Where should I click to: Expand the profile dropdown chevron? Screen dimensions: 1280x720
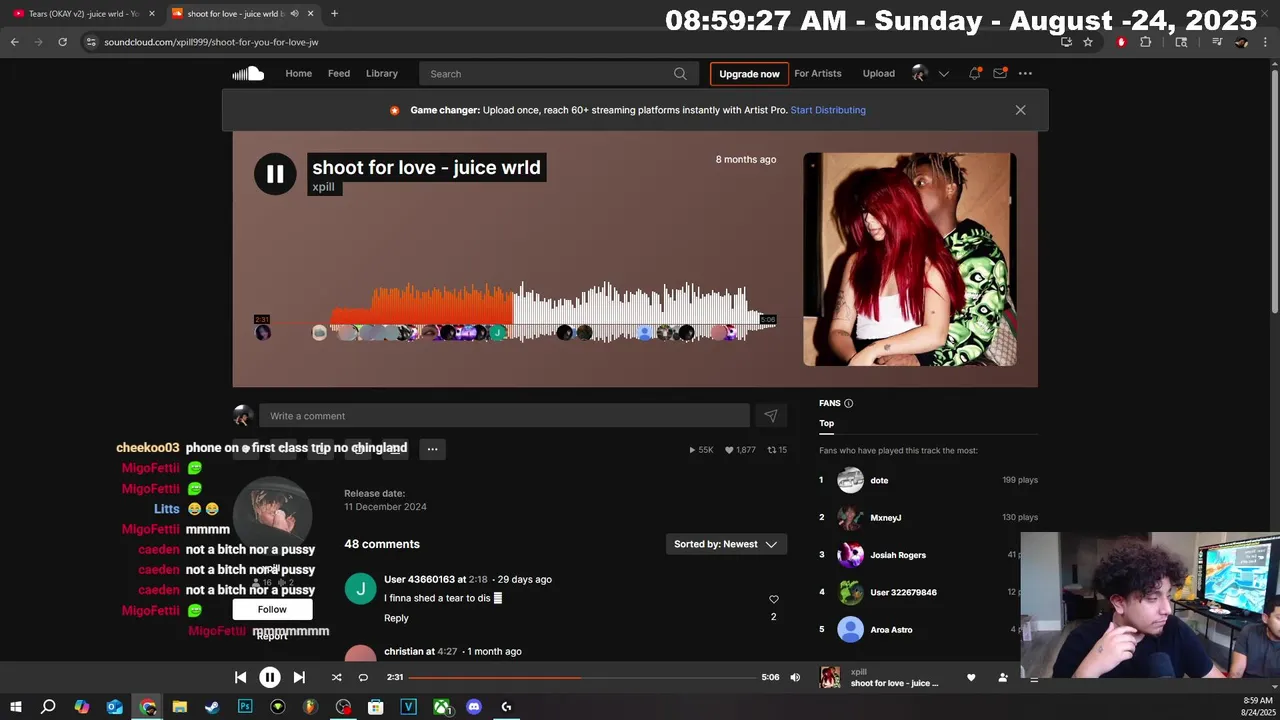(x=943, y=73)
